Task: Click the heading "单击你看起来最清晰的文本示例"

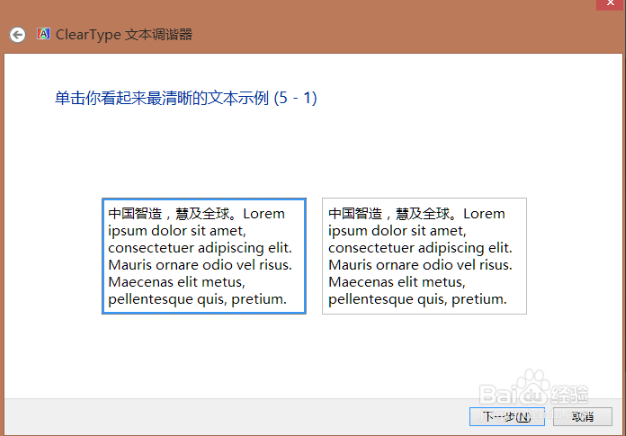Action: [162, 98]
